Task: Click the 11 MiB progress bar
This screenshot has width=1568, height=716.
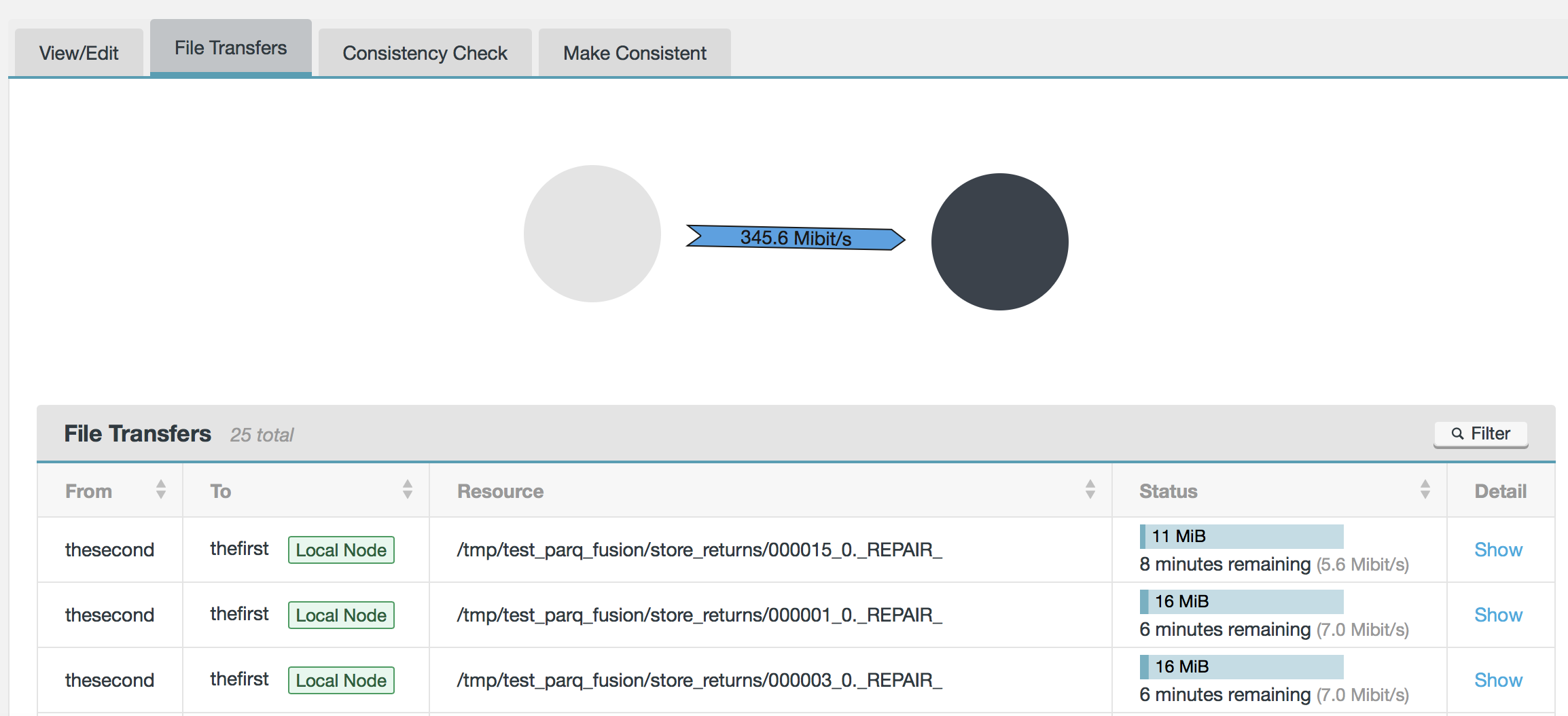Action: [x=1241, y=536]
